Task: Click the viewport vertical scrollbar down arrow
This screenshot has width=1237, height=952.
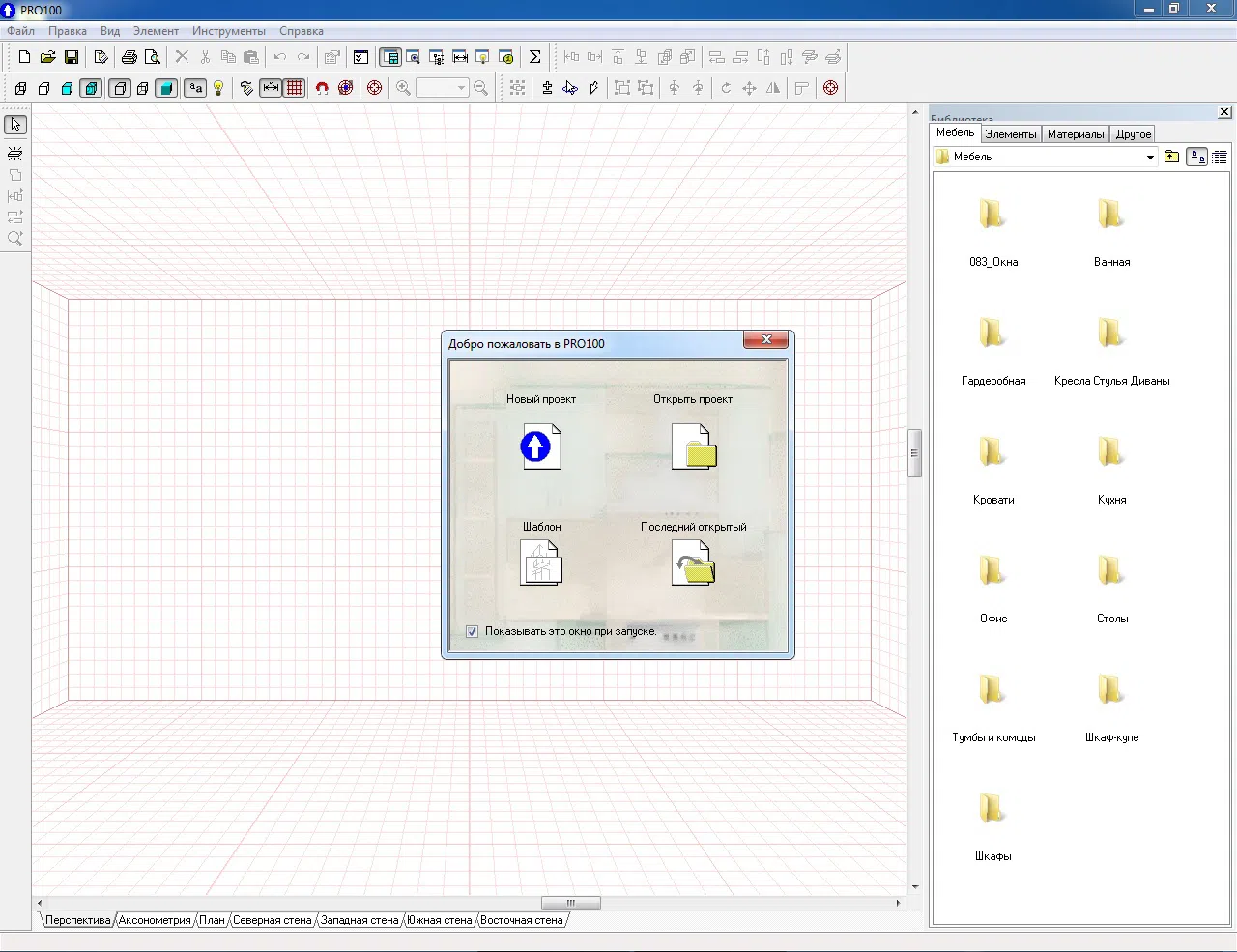Action: 914,886
